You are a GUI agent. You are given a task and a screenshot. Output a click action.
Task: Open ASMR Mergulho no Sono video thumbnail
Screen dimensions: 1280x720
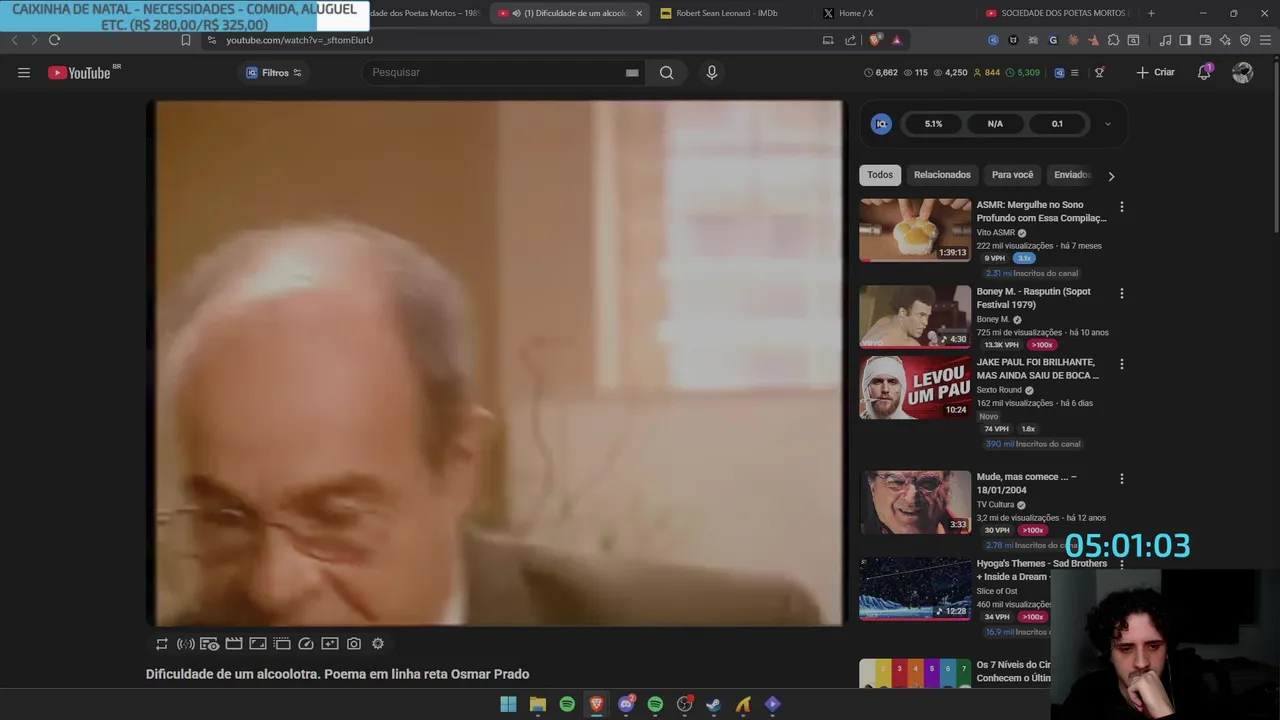point(915,230)
